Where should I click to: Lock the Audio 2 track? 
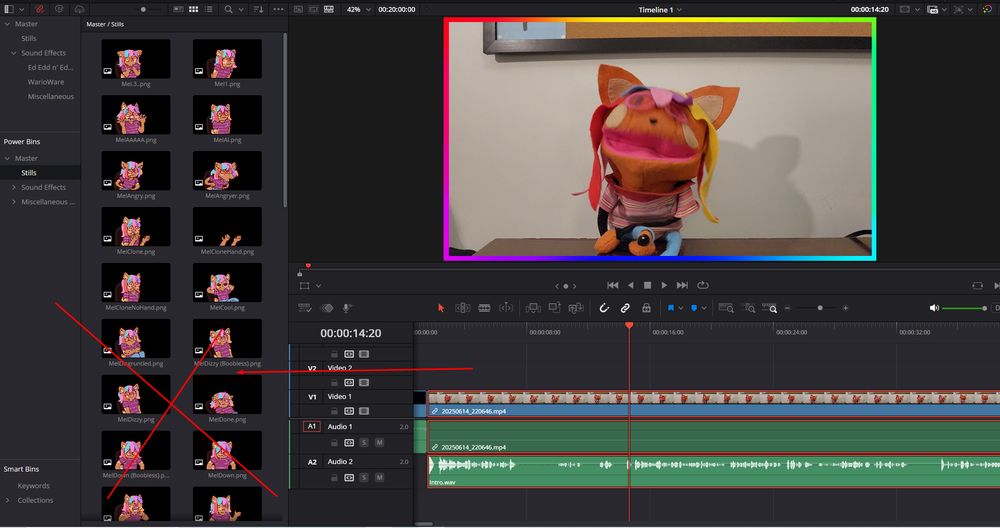334,478
